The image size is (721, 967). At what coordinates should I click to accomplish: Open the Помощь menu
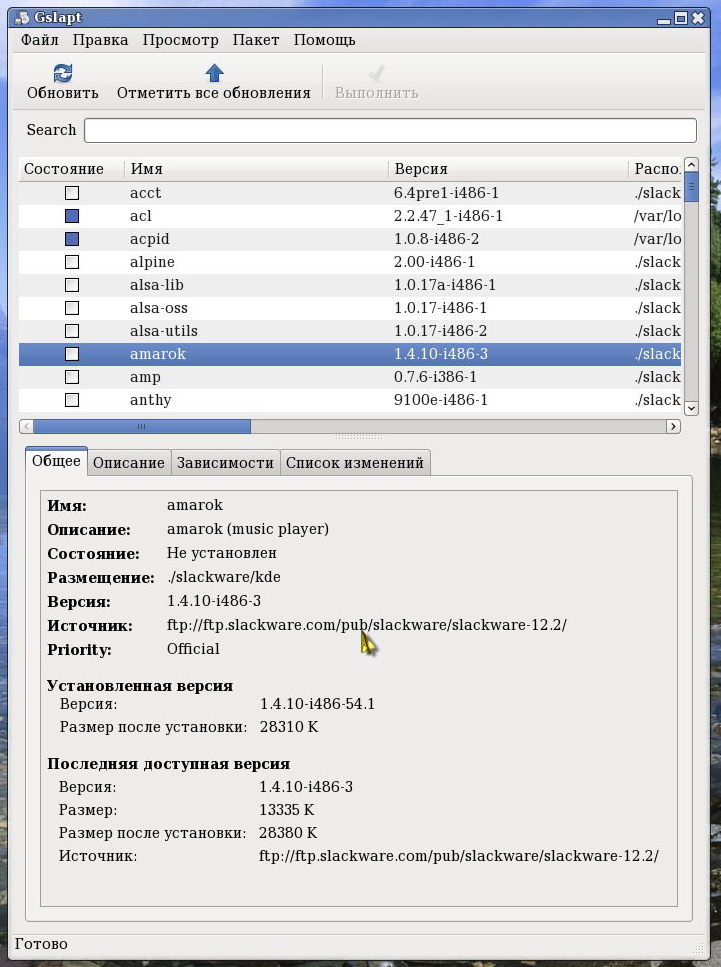[324, 40]
